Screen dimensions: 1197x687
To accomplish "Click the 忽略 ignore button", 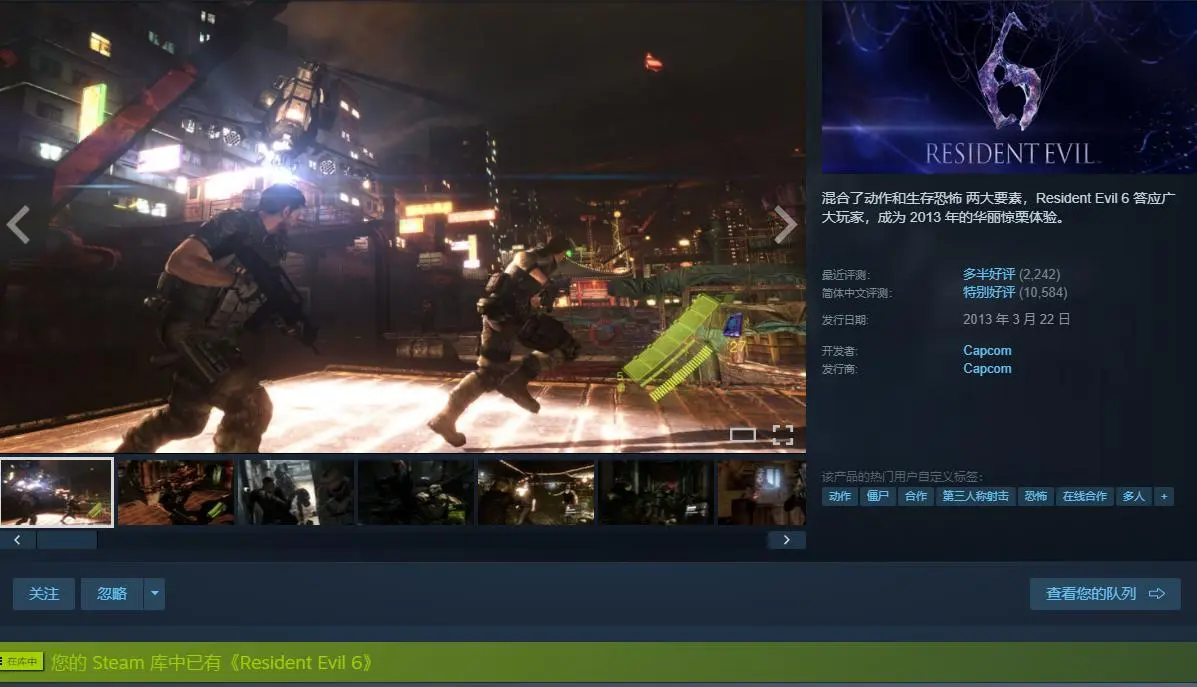I will click(x=112, y=594).
